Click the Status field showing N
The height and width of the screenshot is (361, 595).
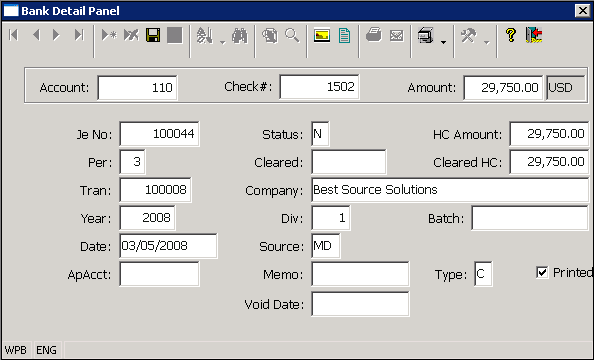pos(320,134)
